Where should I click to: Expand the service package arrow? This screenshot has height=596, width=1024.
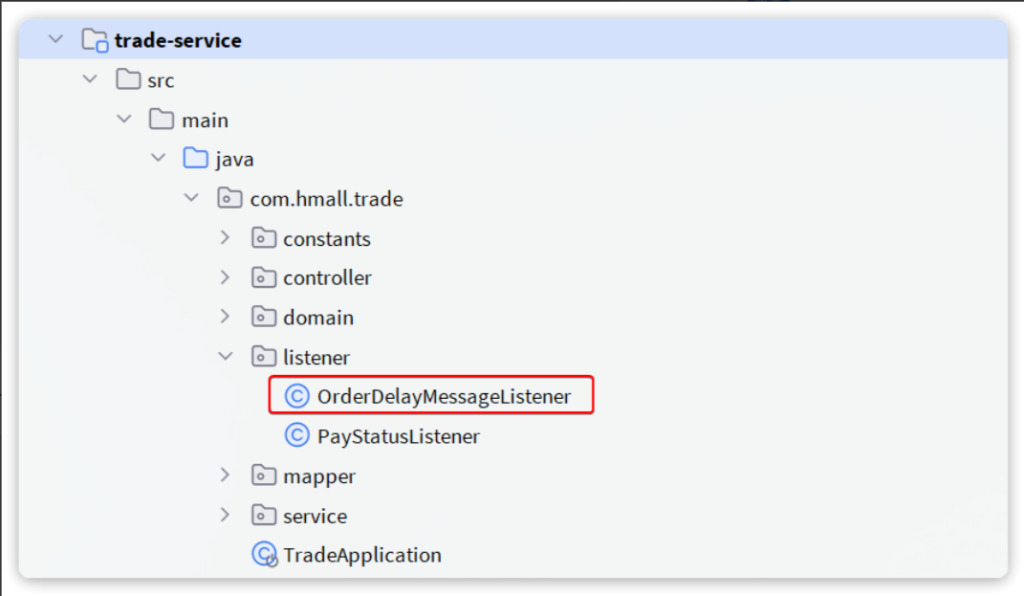point(226,516)
